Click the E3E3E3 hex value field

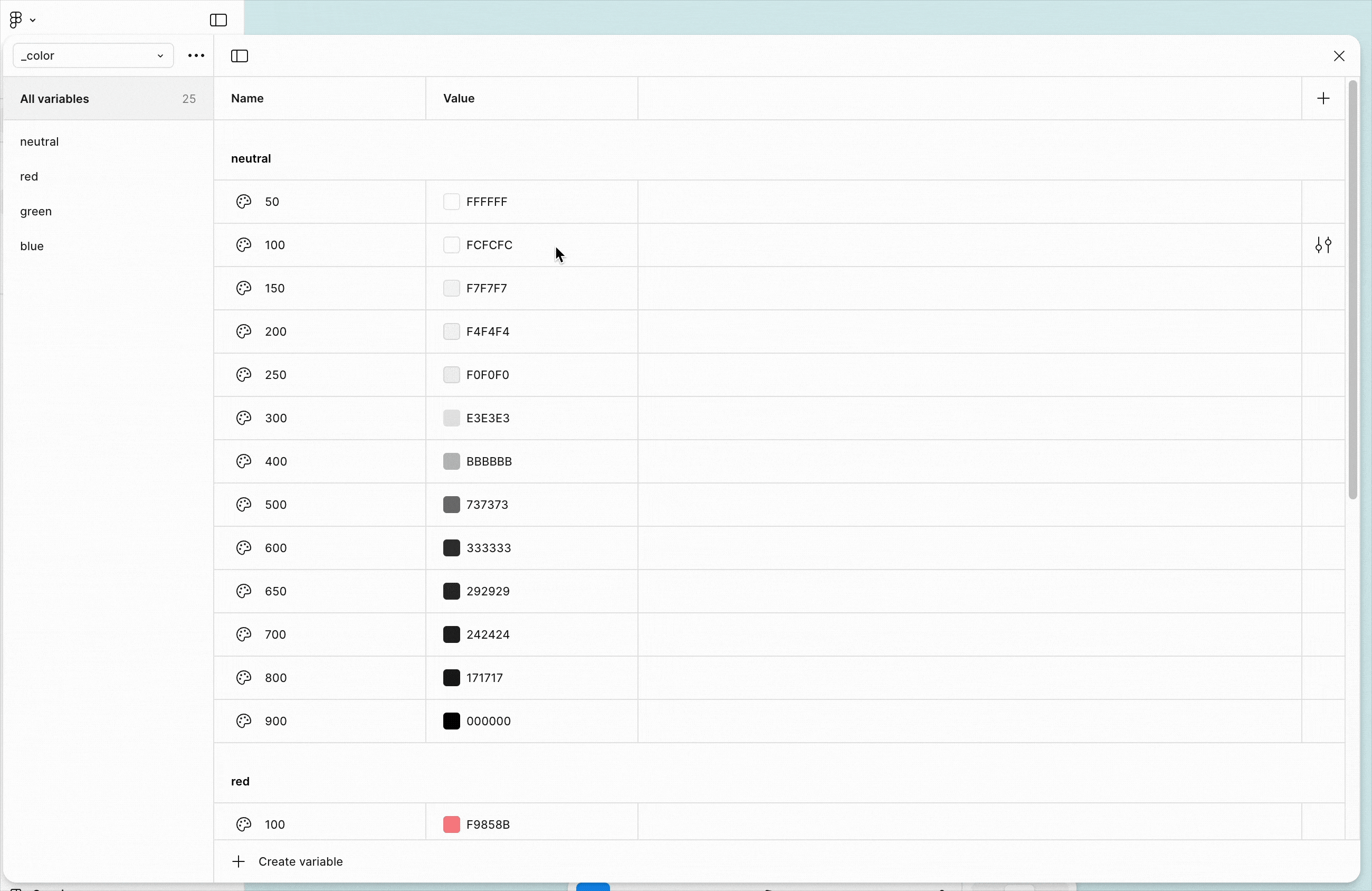pyautogui.click(x=488, y=419)
